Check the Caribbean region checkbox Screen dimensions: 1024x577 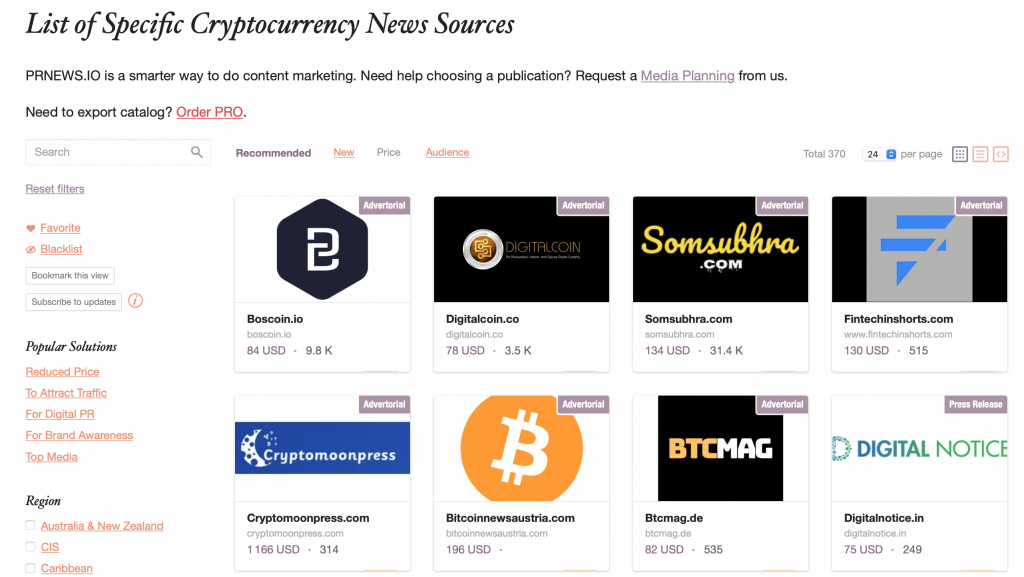(30, 568)
